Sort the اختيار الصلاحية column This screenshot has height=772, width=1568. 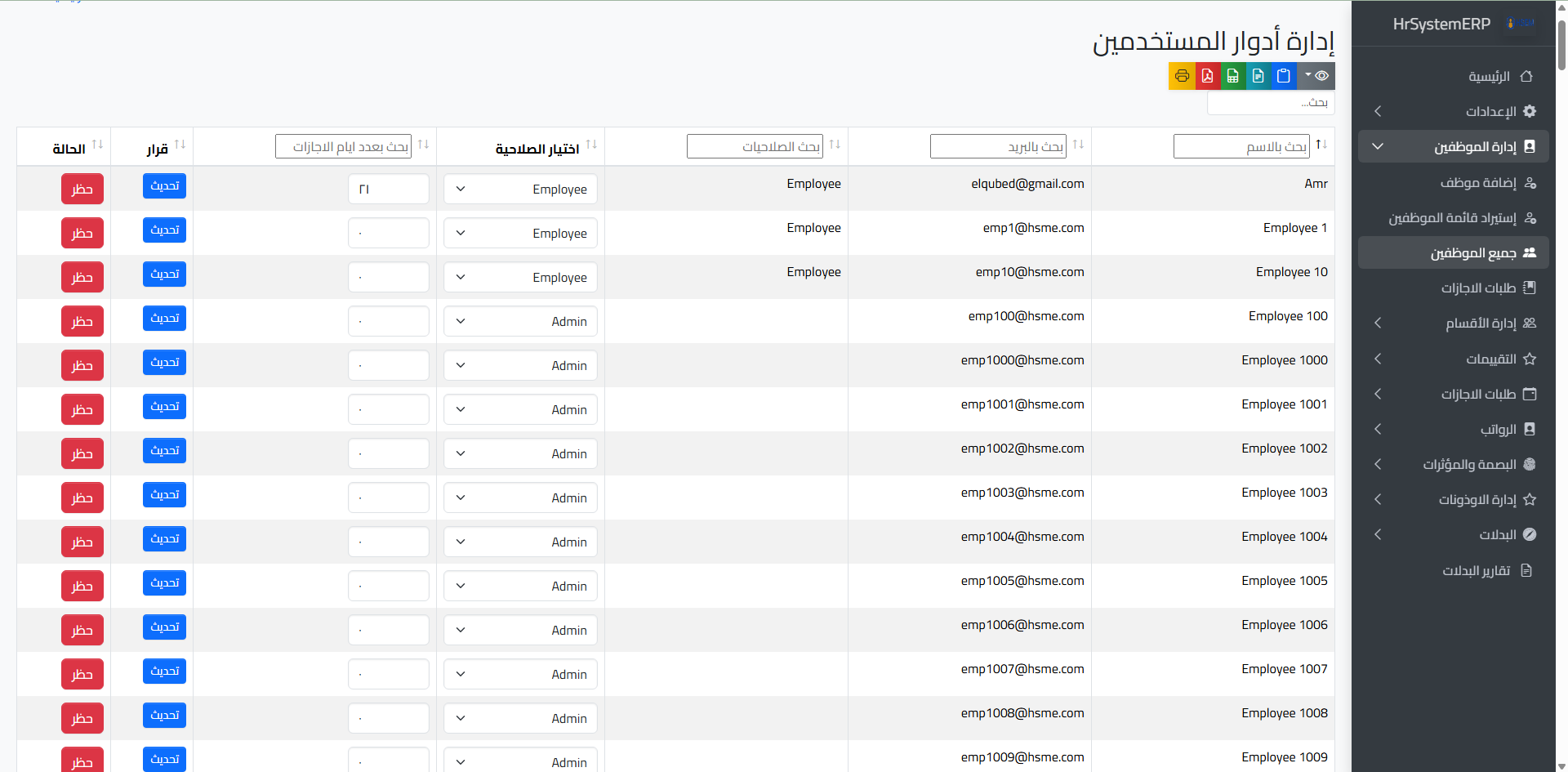591,145
